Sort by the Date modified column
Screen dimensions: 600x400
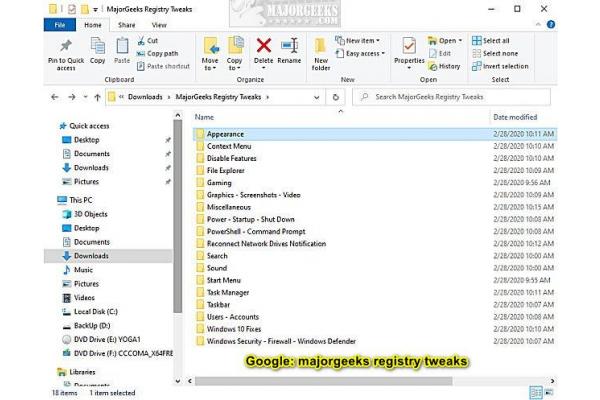tap(515, 117)
